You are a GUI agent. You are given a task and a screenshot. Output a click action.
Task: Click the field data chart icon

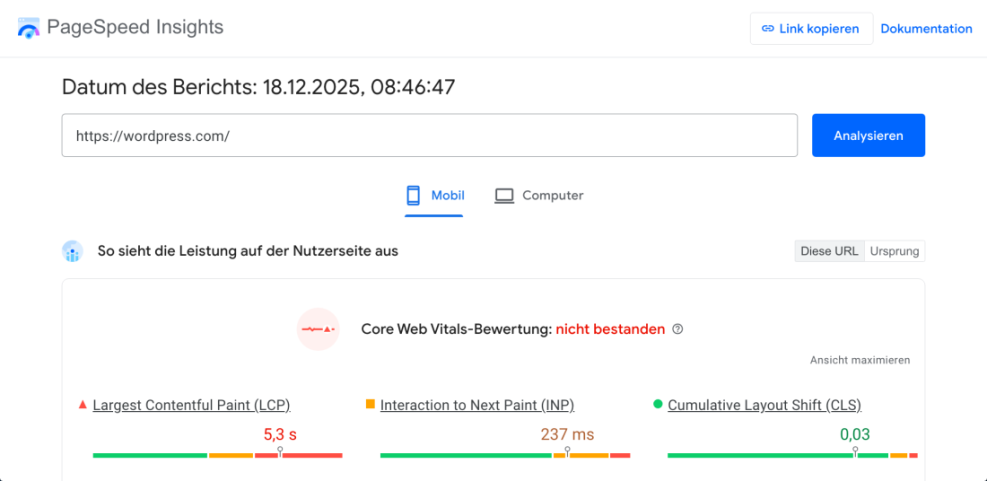[x=72, y=251]
